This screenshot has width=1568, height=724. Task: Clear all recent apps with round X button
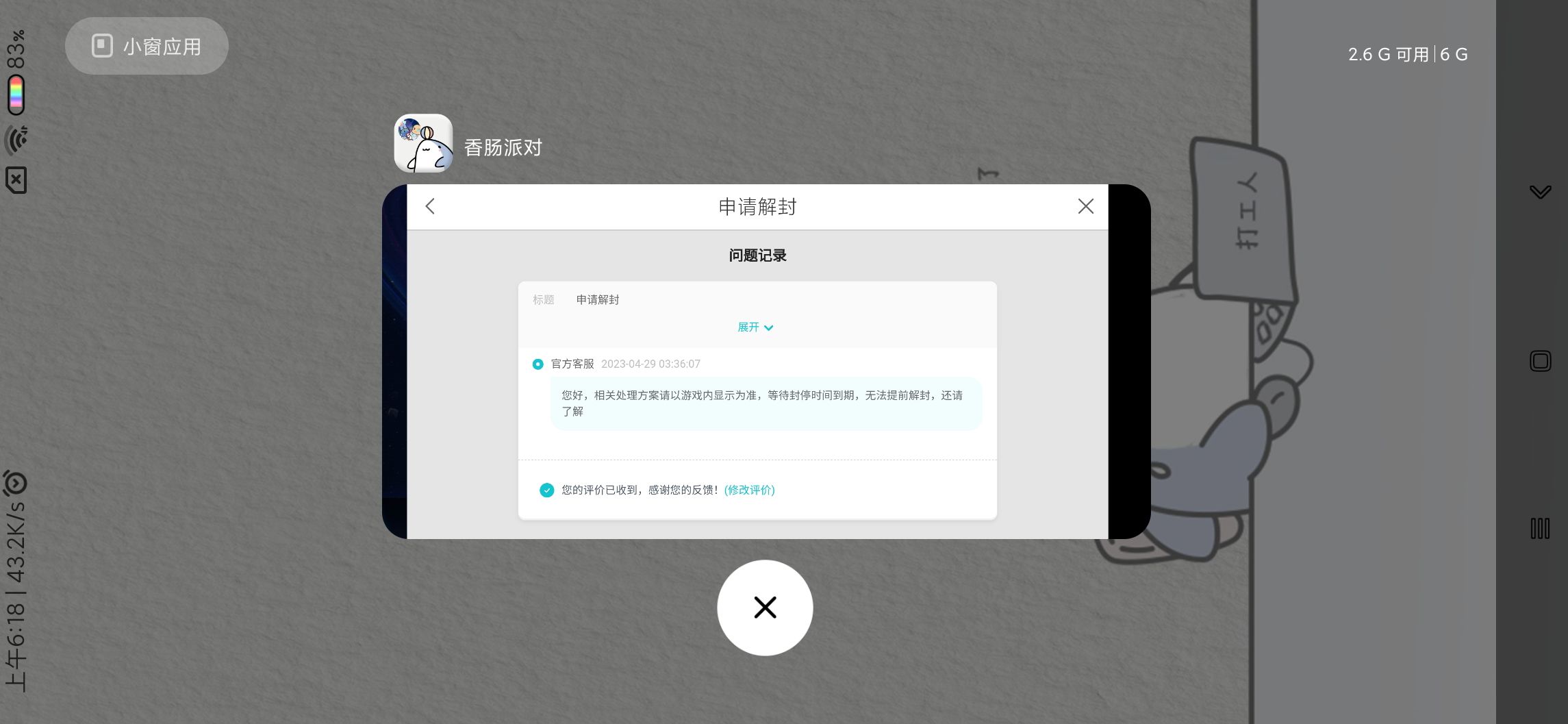pos(765,608)
